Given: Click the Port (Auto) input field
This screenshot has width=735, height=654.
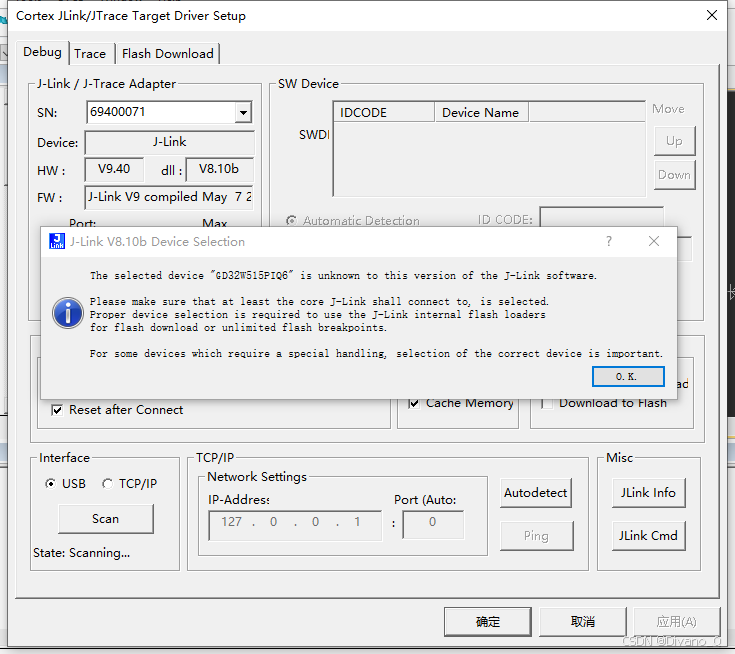Looking at the screenshot, I should point(433,525).
